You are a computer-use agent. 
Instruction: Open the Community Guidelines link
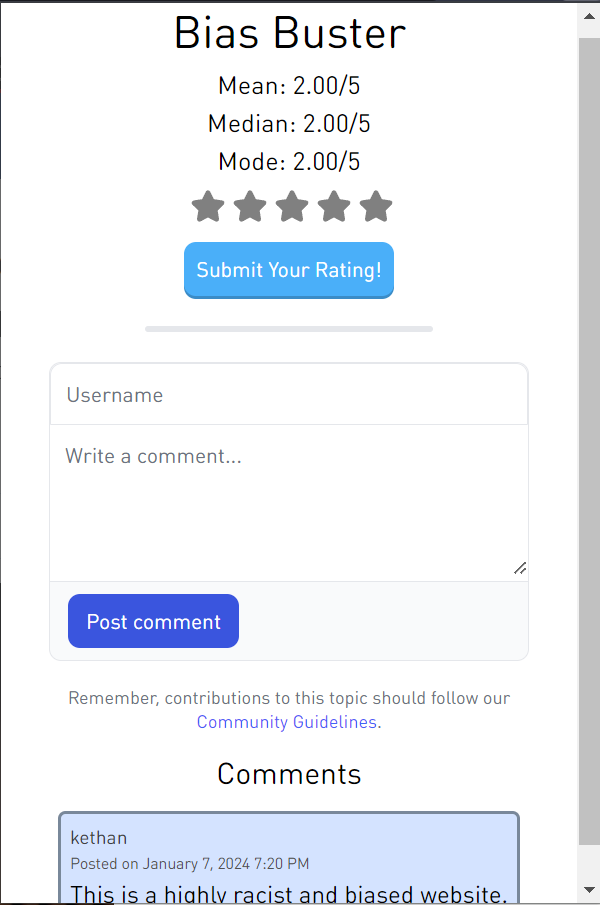286,722
